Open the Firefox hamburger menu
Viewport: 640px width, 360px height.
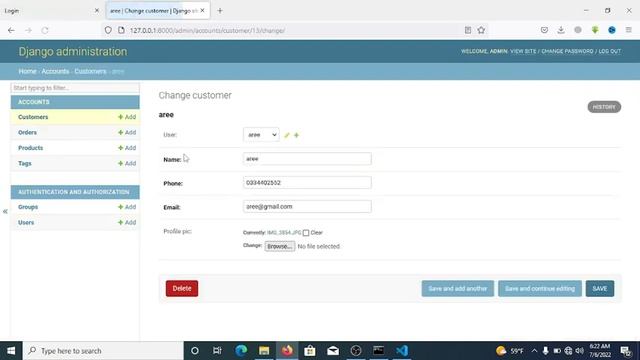click(x=629, y=30)
